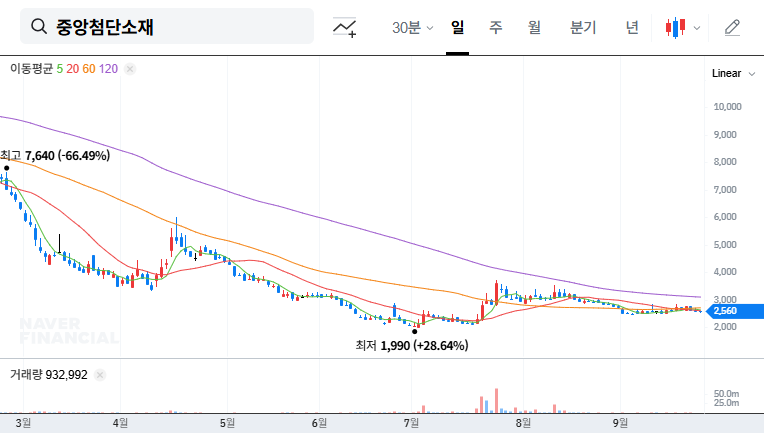Click the 50.0m volume axis label
The width and height of the screenshot is (764, 433).
(726, 394)
